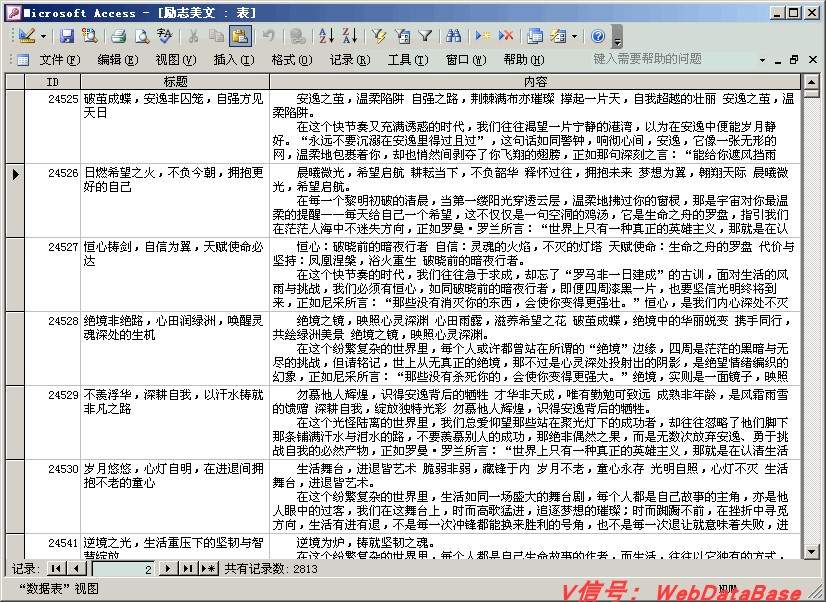Click the new record navigation button

coord(209,569)
